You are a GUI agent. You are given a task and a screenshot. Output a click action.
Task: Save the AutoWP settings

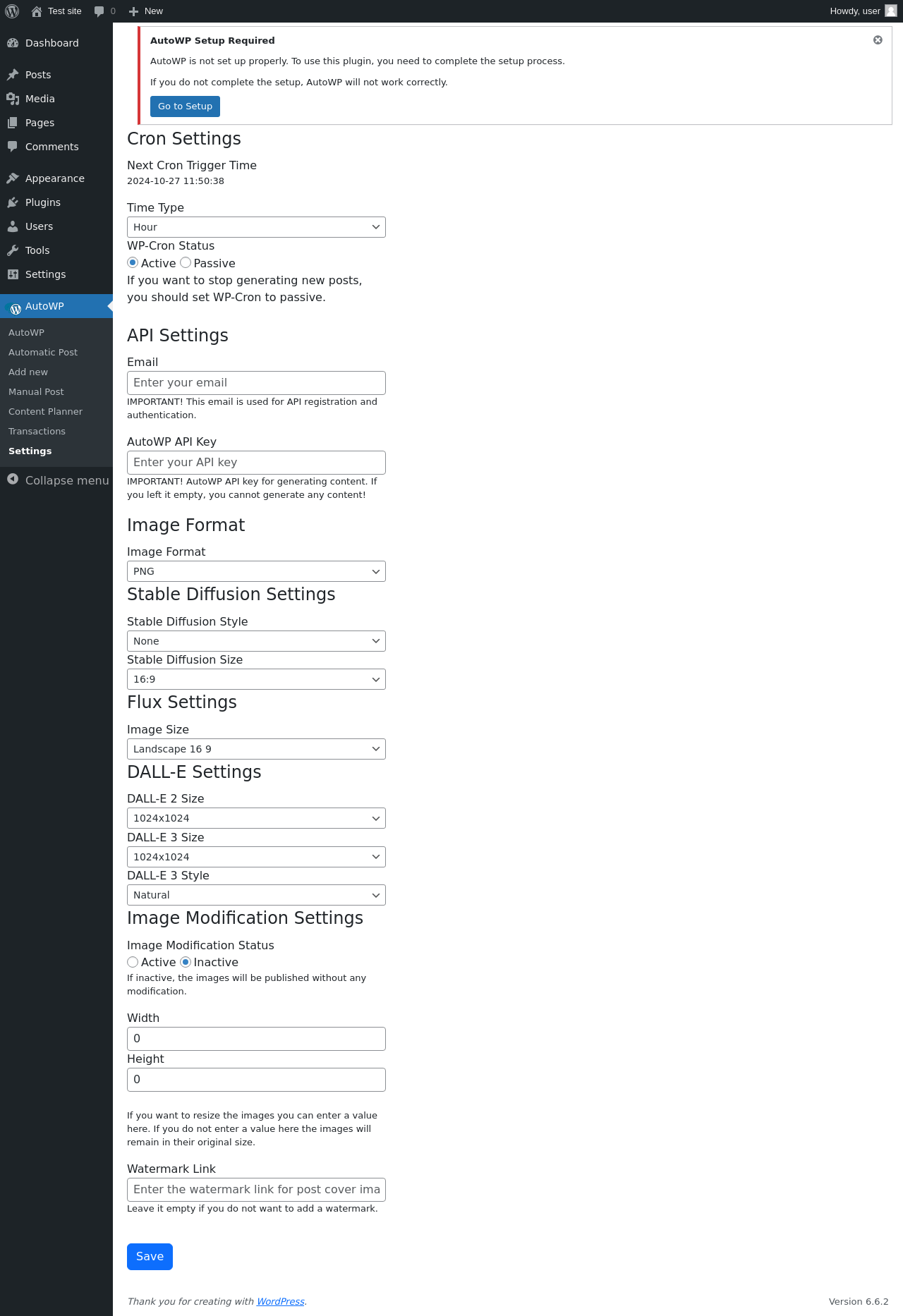150,1257
